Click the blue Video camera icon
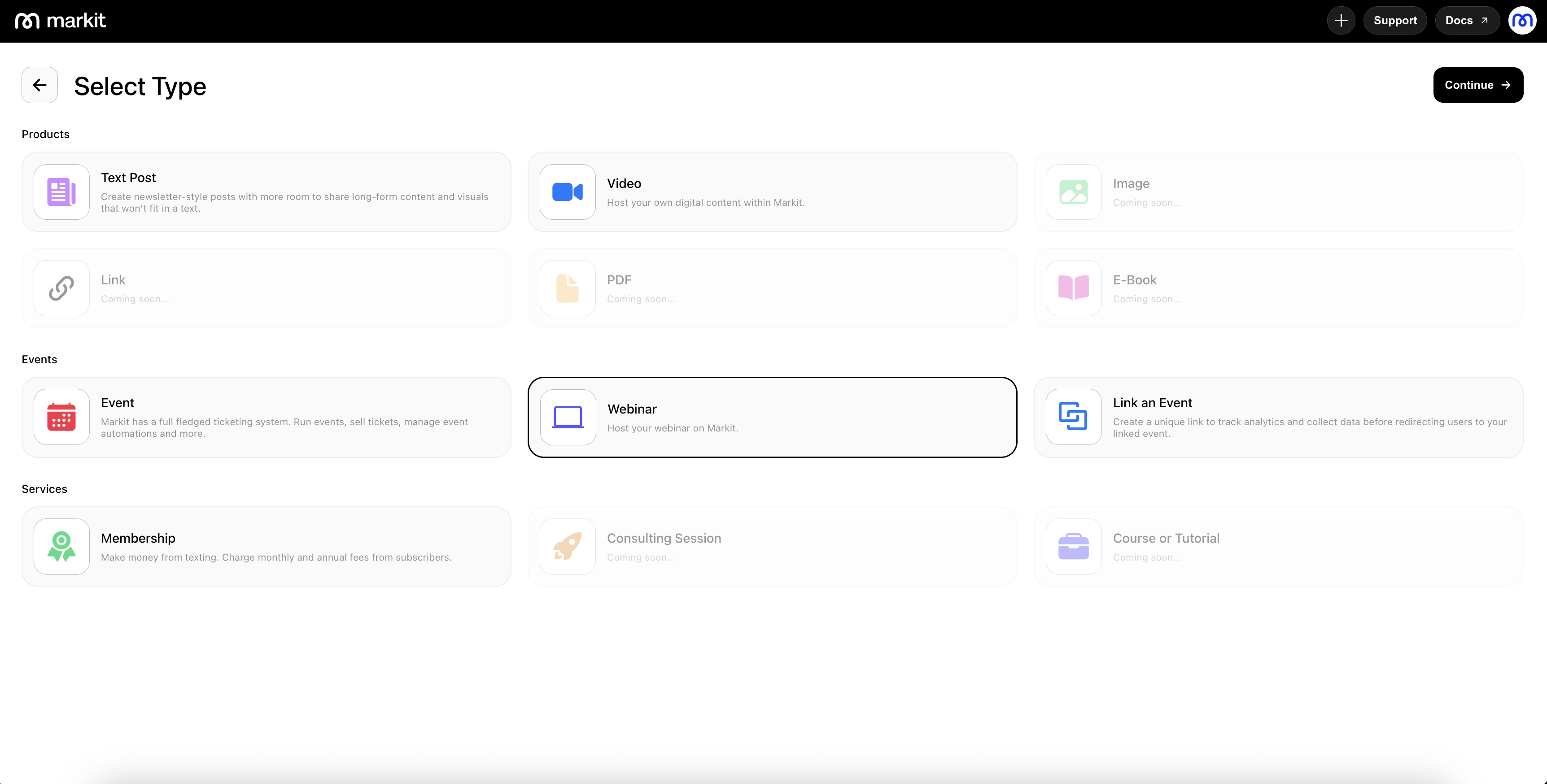Viewport: 1547px width, 784px height. coord(567,192)
